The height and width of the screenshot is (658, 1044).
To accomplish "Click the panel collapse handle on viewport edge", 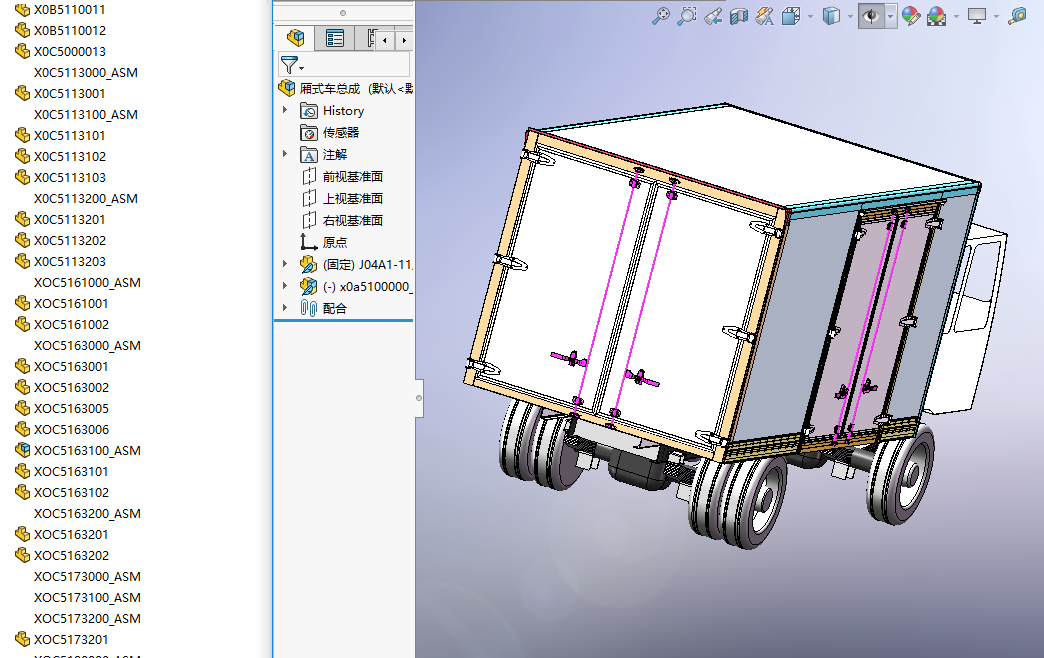I will (419, 398).
